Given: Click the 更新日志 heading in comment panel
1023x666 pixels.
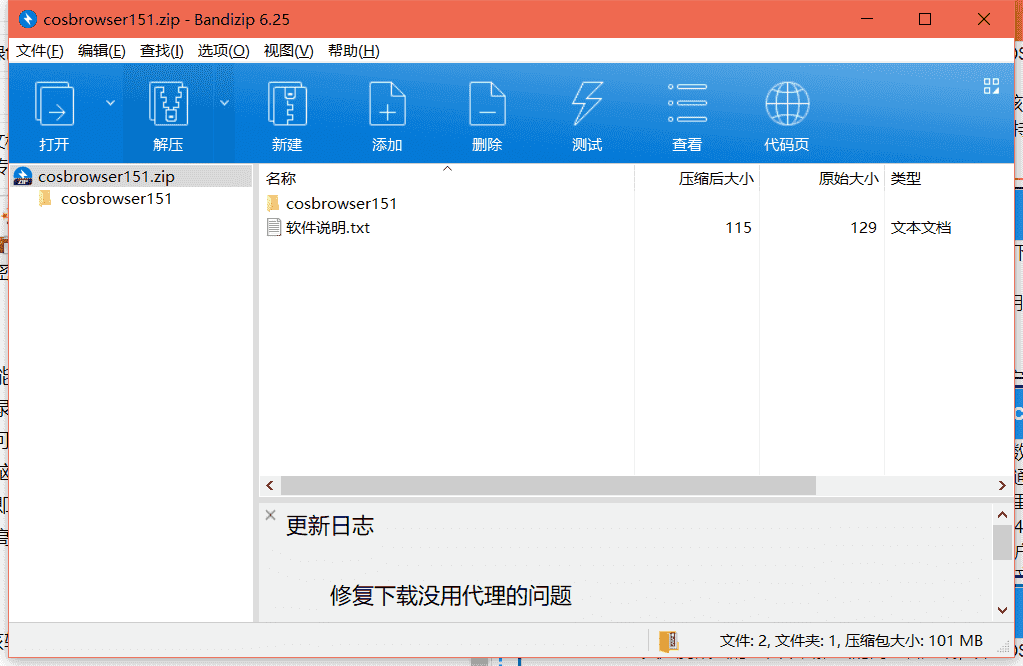Looking at the screenshot, I should pos(330,526).
